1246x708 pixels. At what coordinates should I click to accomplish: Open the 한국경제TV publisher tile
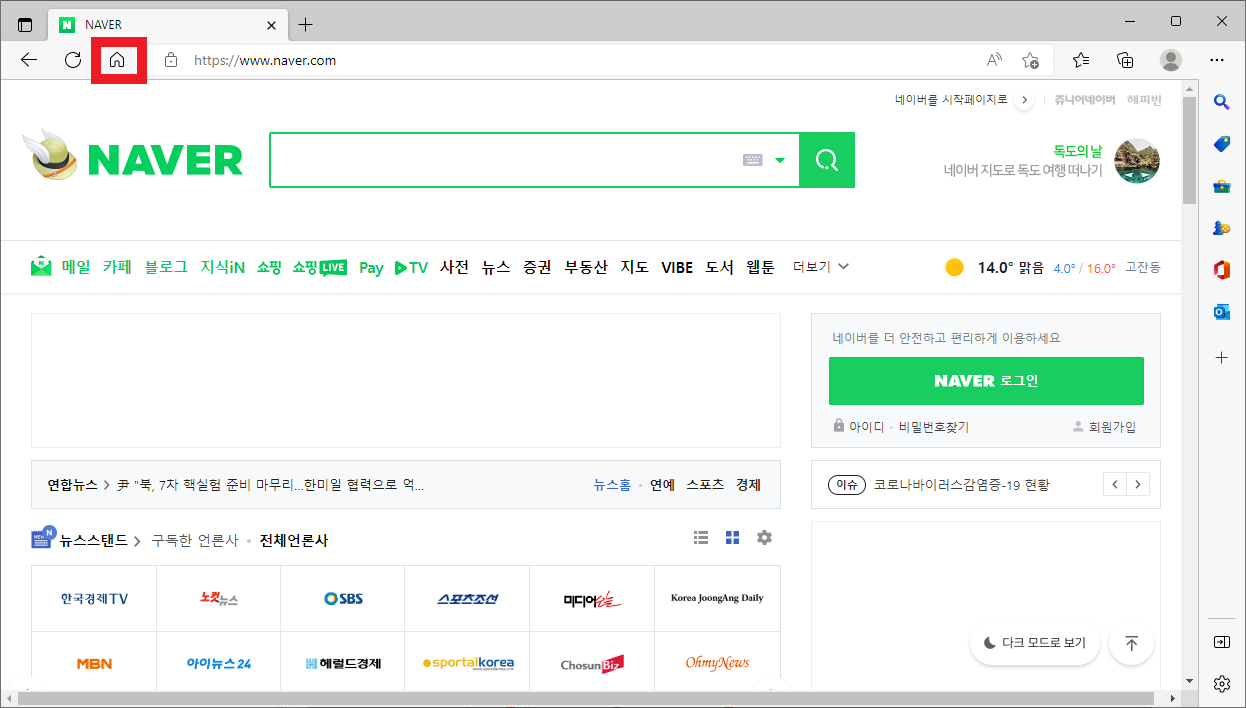tap(94, 599)
